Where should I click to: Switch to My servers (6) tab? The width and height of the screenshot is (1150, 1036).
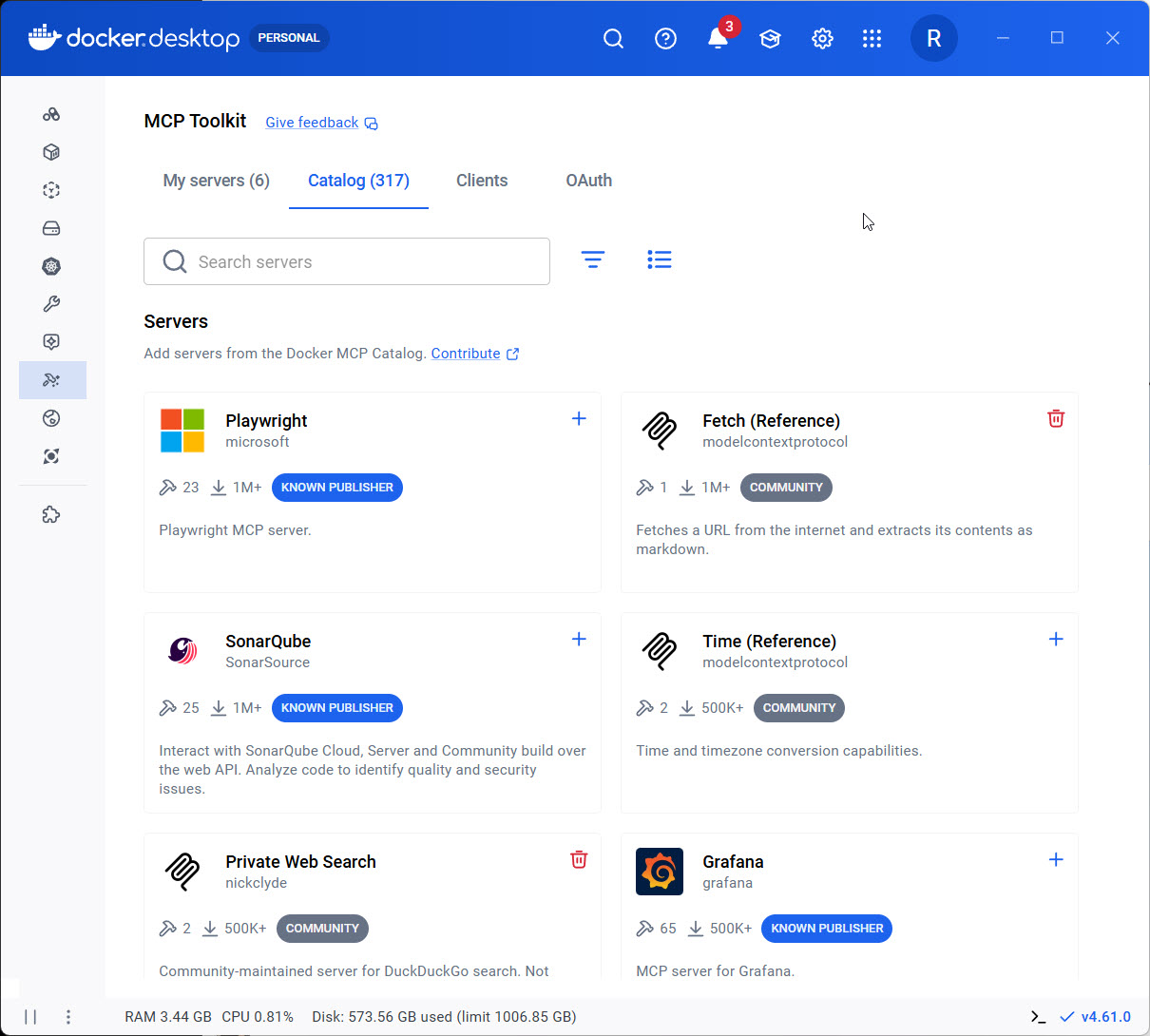coord(217,181)
